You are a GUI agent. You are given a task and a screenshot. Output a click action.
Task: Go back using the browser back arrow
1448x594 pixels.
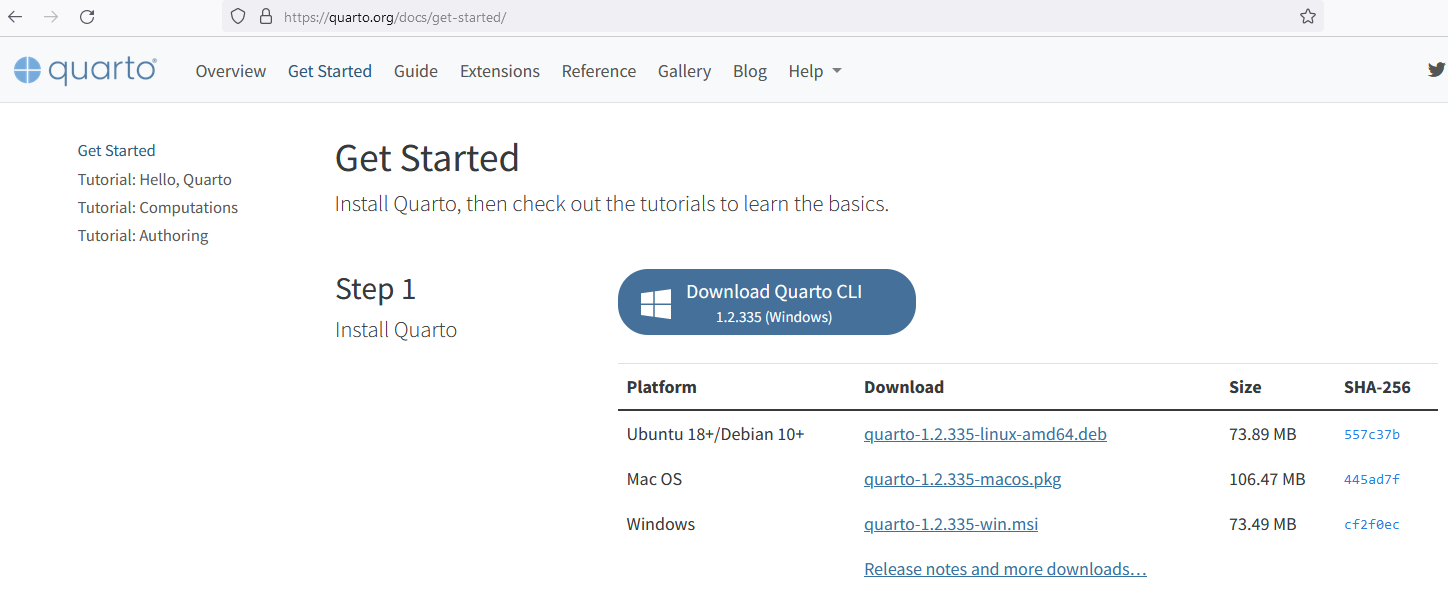point(15,16)
